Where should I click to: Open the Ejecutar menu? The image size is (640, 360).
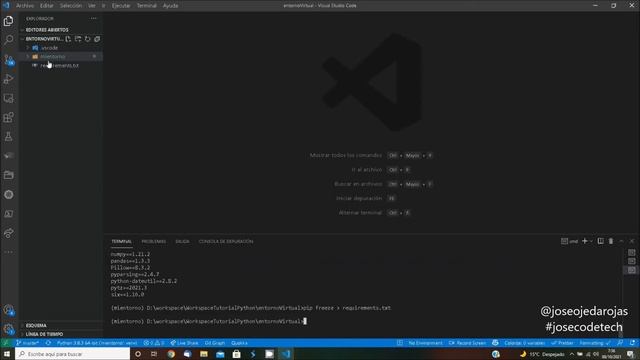point(121,6)
